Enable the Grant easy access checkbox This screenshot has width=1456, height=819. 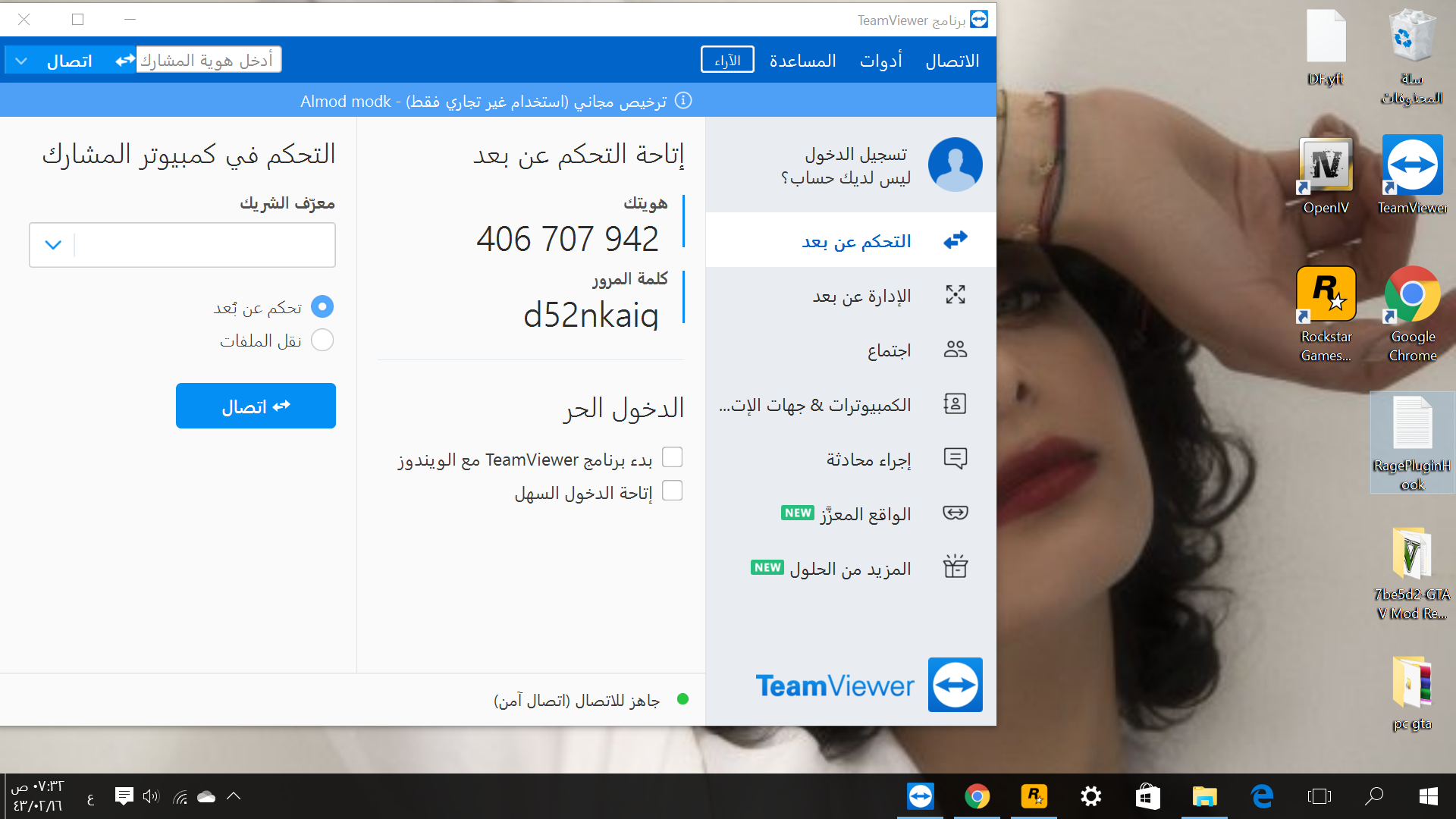tap(672, 491)
